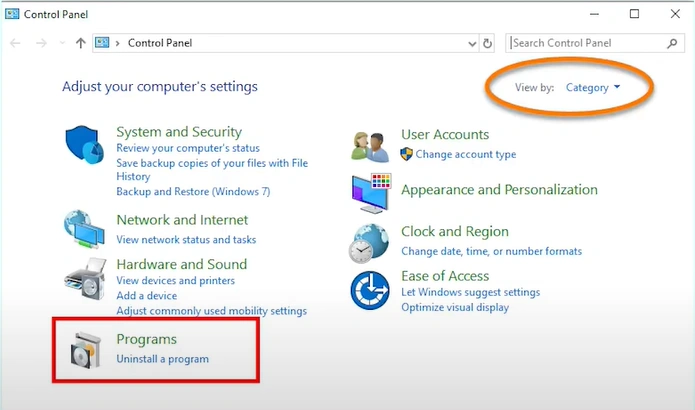Open Network and Internet category
Screen dimensions: 695x410
pos(182,220)
